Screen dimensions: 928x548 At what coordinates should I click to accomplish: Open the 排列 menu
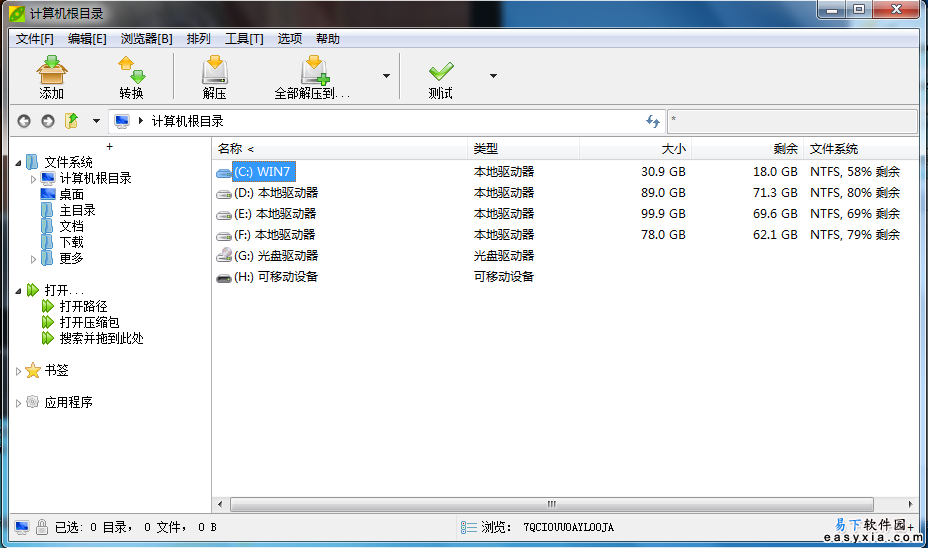[198, 39]
